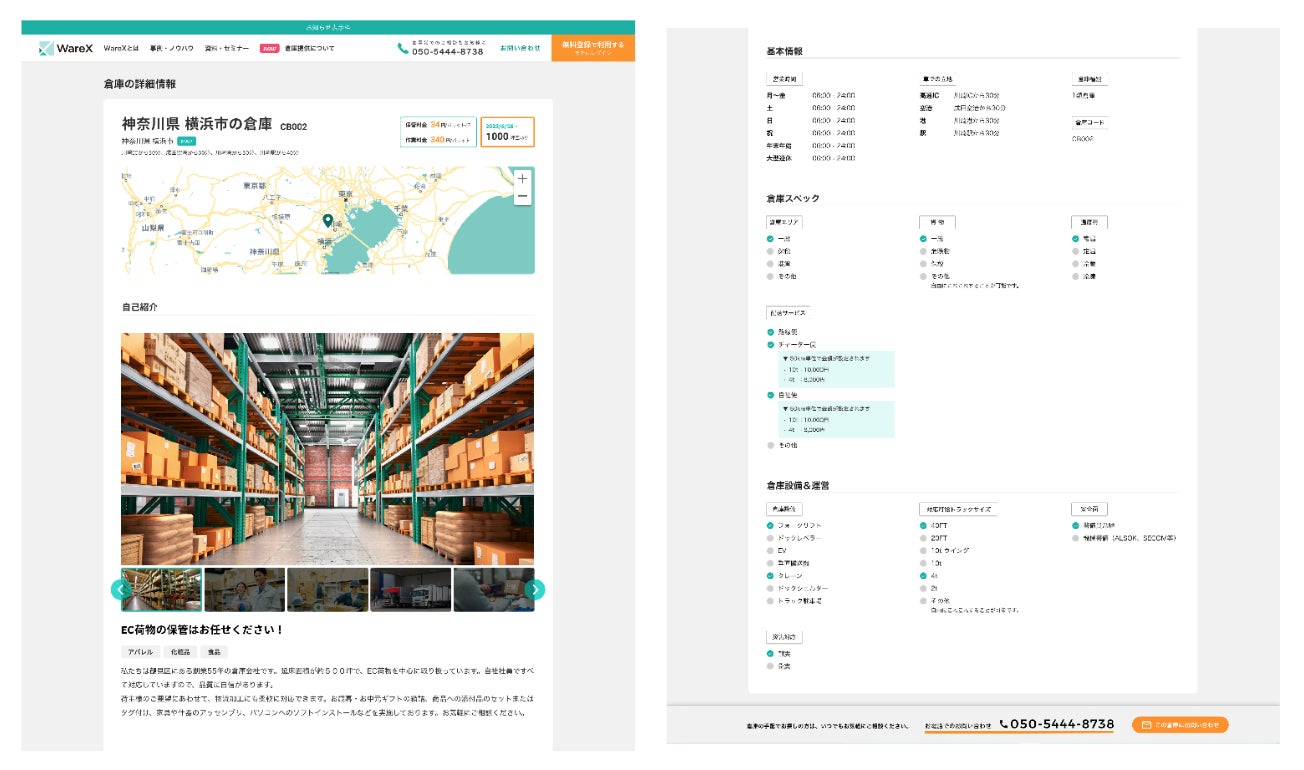Collapse the pricing note under 自社便
The width and height of the screenshot is (1304, 770).
click(x=786, y=408)
